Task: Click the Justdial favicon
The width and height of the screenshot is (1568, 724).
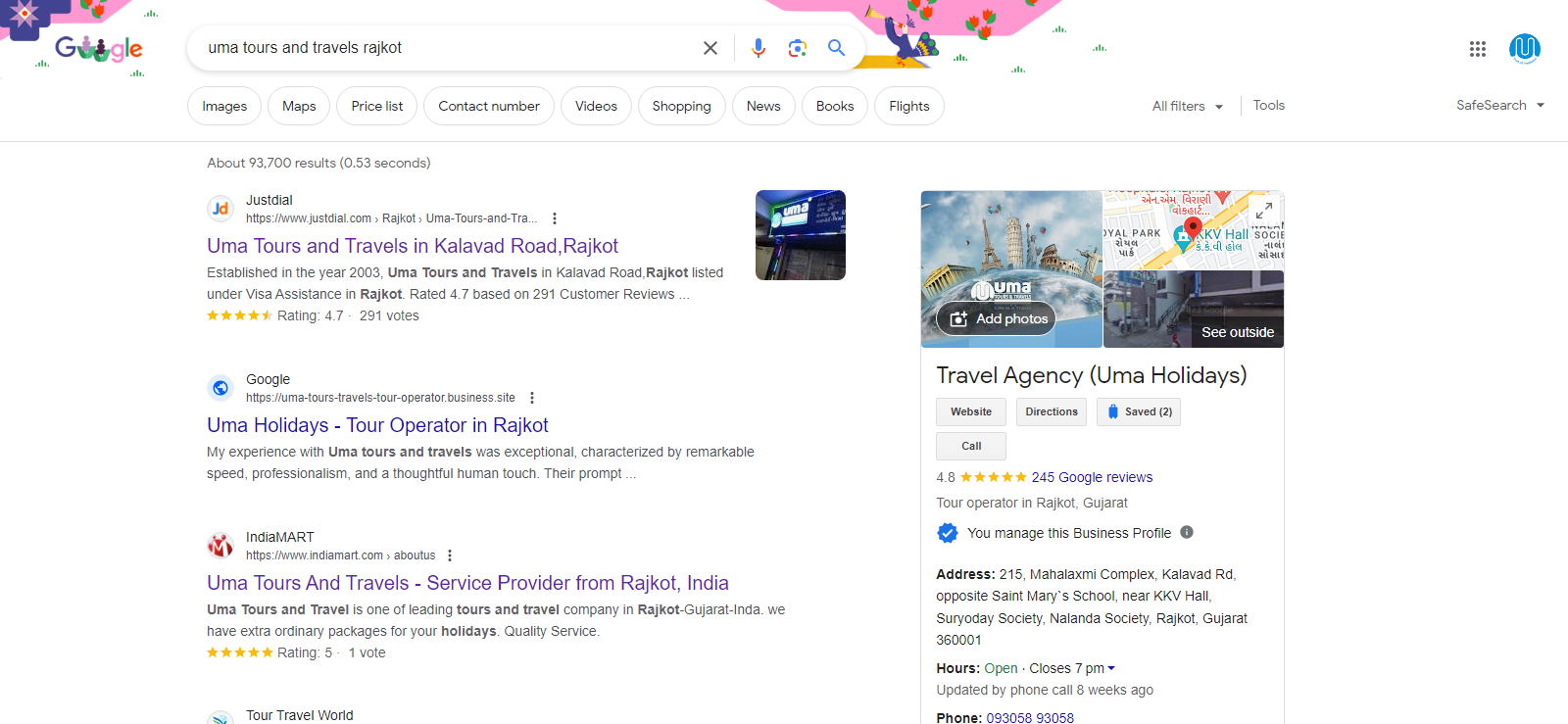Action: (220, 209)
